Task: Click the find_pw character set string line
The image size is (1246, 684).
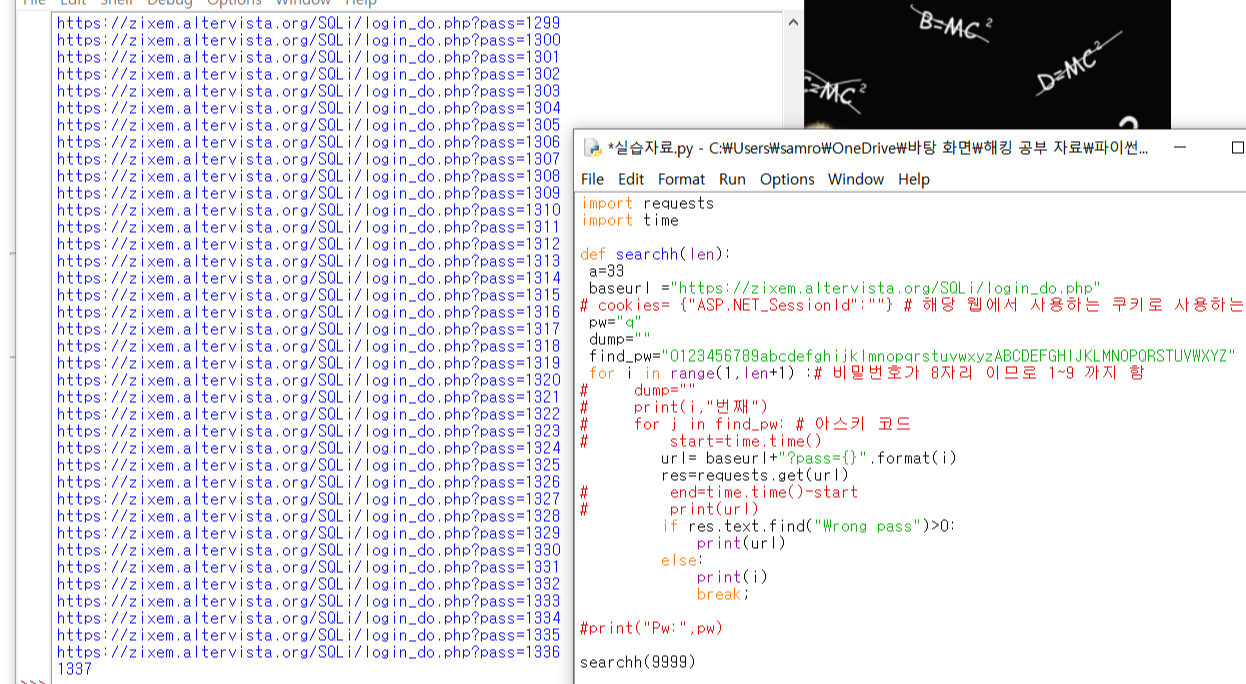Action: coord(913,356)
